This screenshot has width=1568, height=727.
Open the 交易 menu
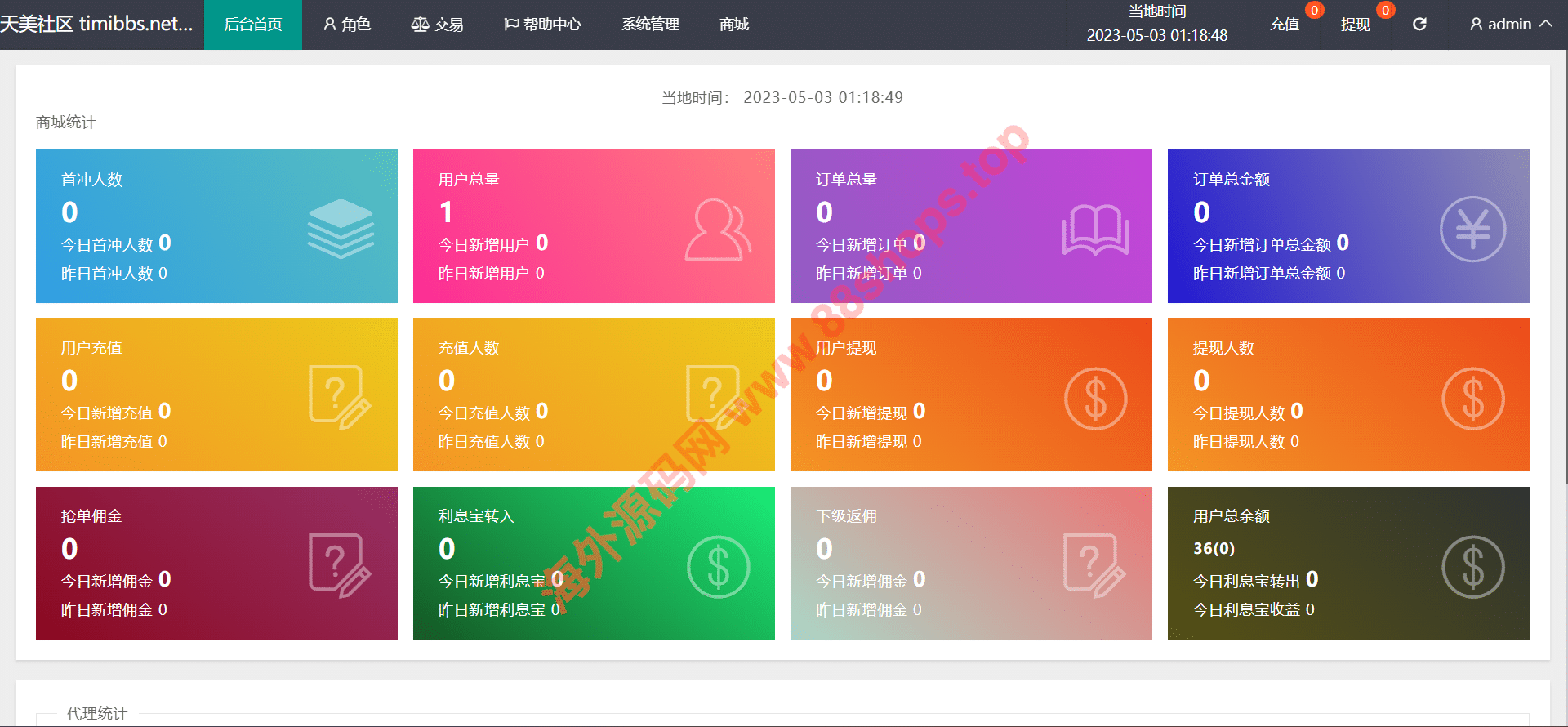pos(437,25)
